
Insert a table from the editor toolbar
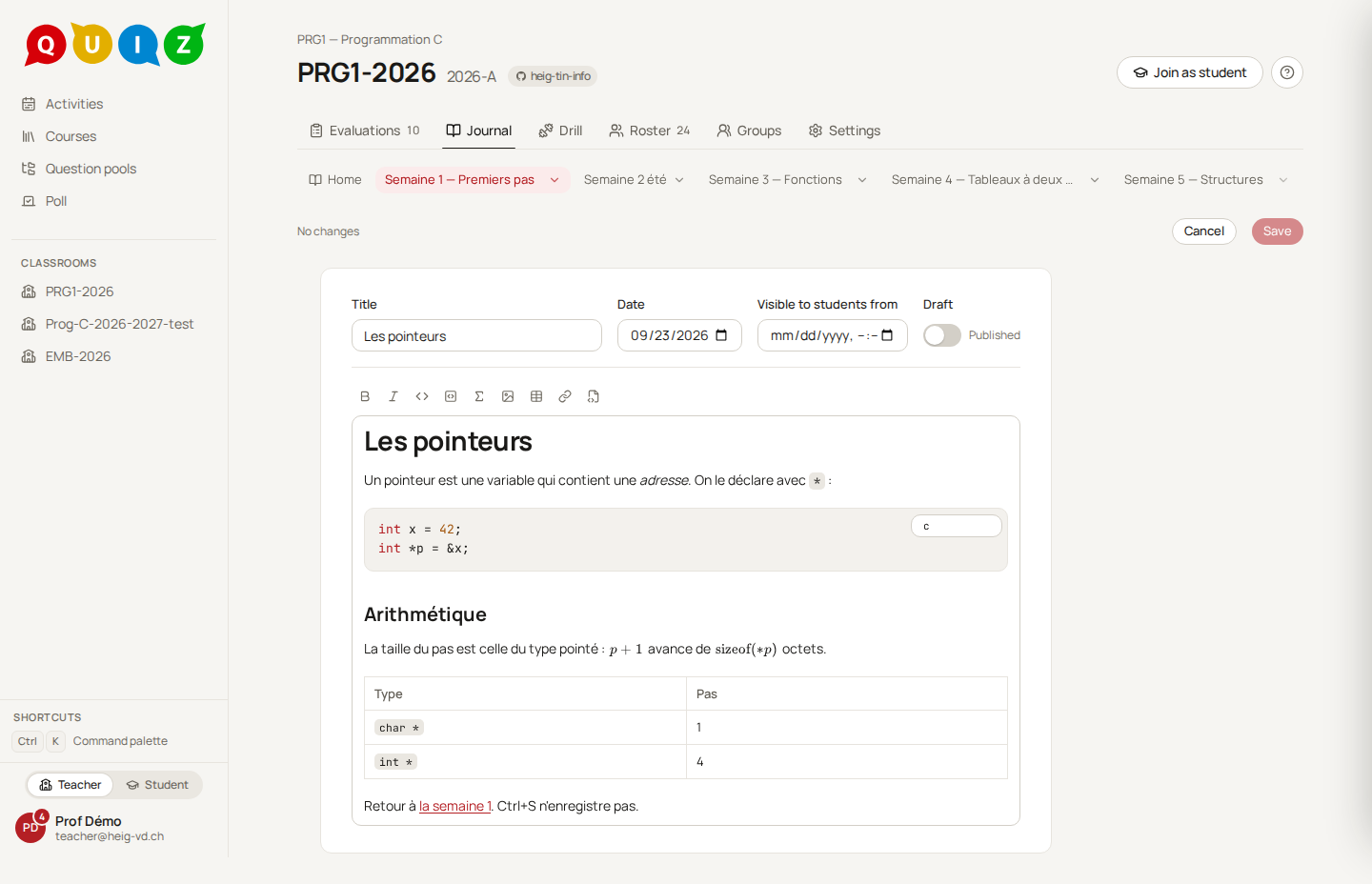tap(536, 396)
